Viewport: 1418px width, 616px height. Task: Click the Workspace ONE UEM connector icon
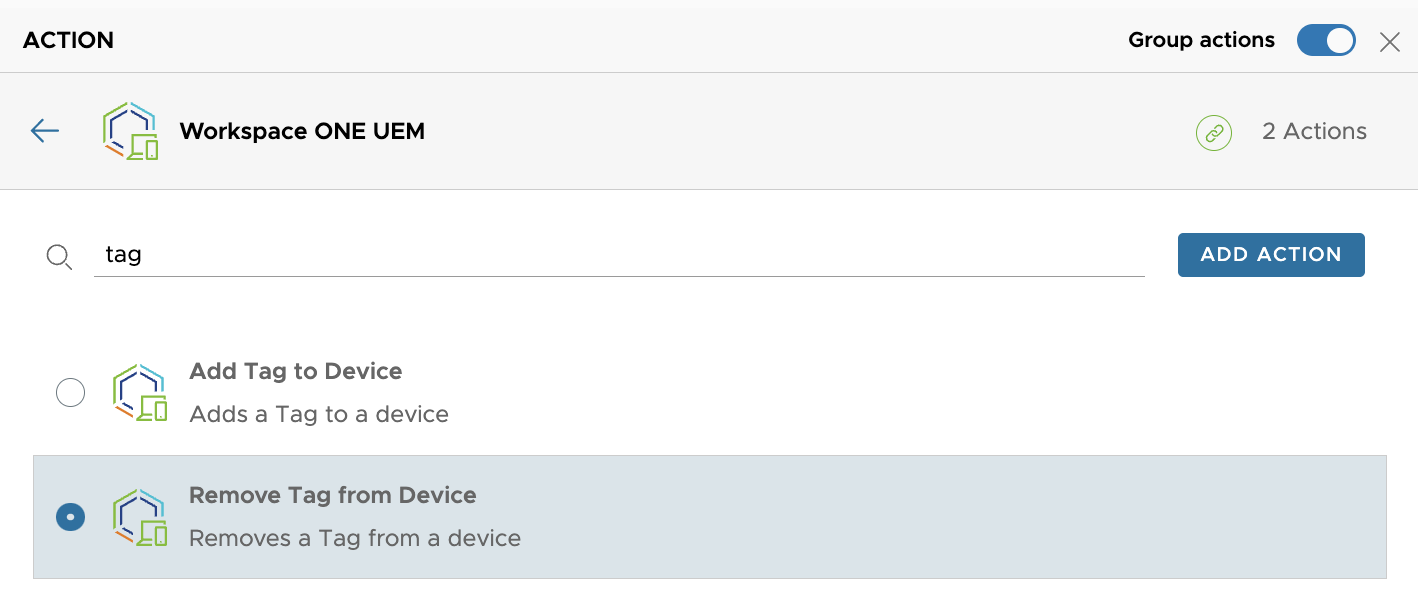tap(131, 131)
